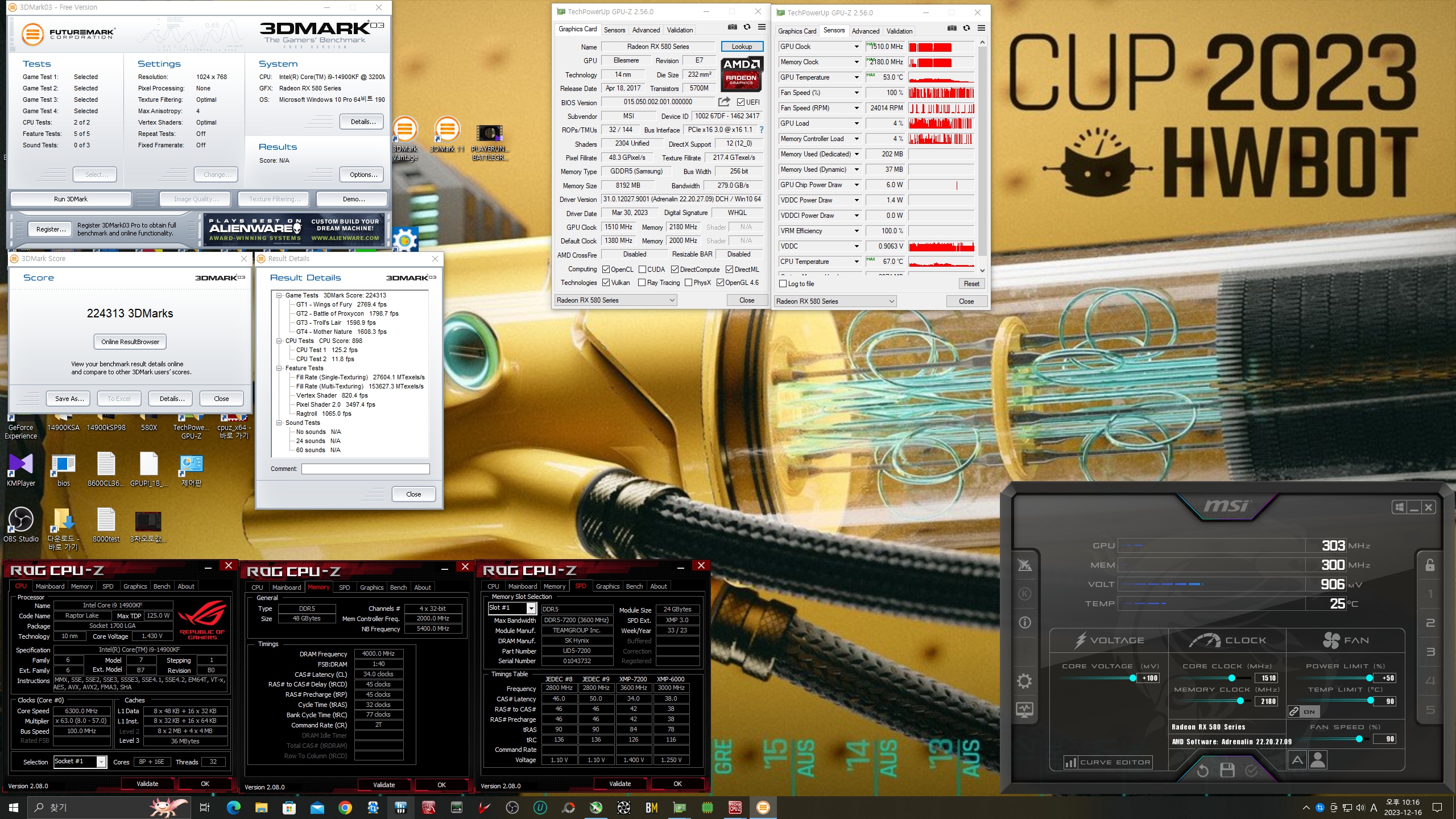
Task: Click Afterburner OC scanner icon in left sidebar
Action: tap(1024, 565)
